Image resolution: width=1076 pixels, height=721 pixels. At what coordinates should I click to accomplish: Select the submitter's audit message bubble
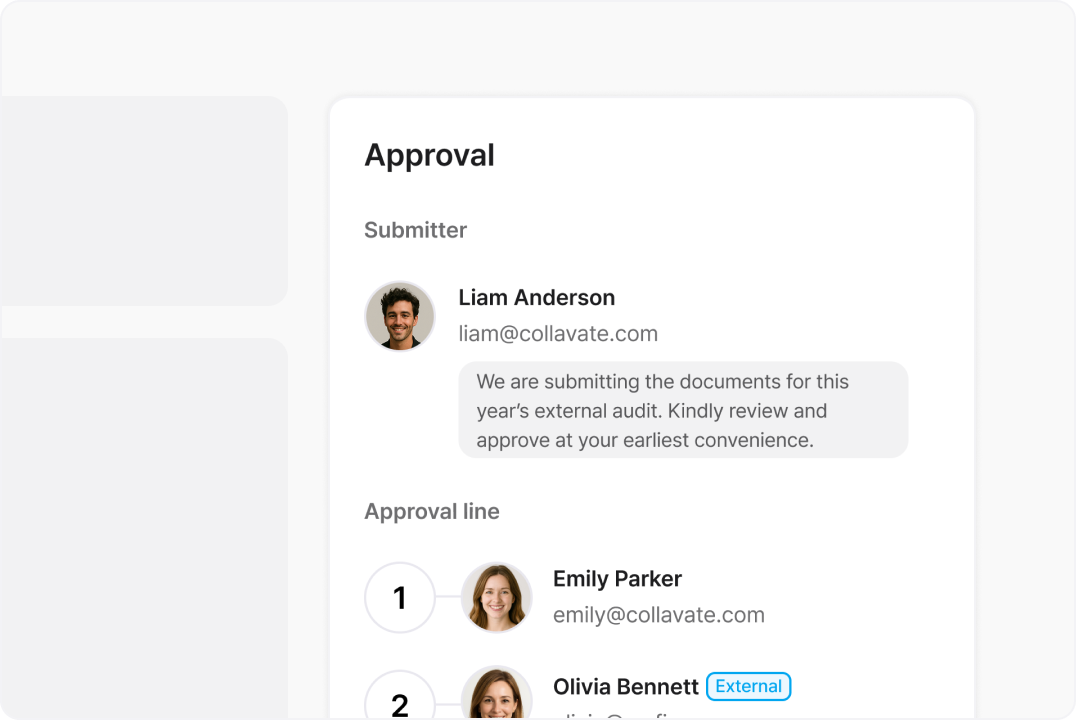[683, 410]
